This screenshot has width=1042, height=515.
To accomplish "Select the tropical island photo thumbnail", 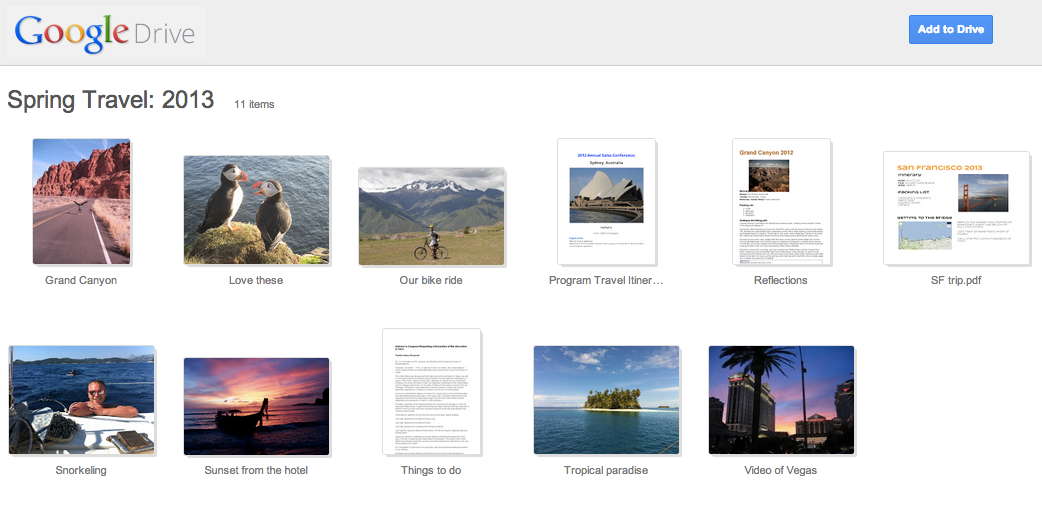I will pos(606,400).
